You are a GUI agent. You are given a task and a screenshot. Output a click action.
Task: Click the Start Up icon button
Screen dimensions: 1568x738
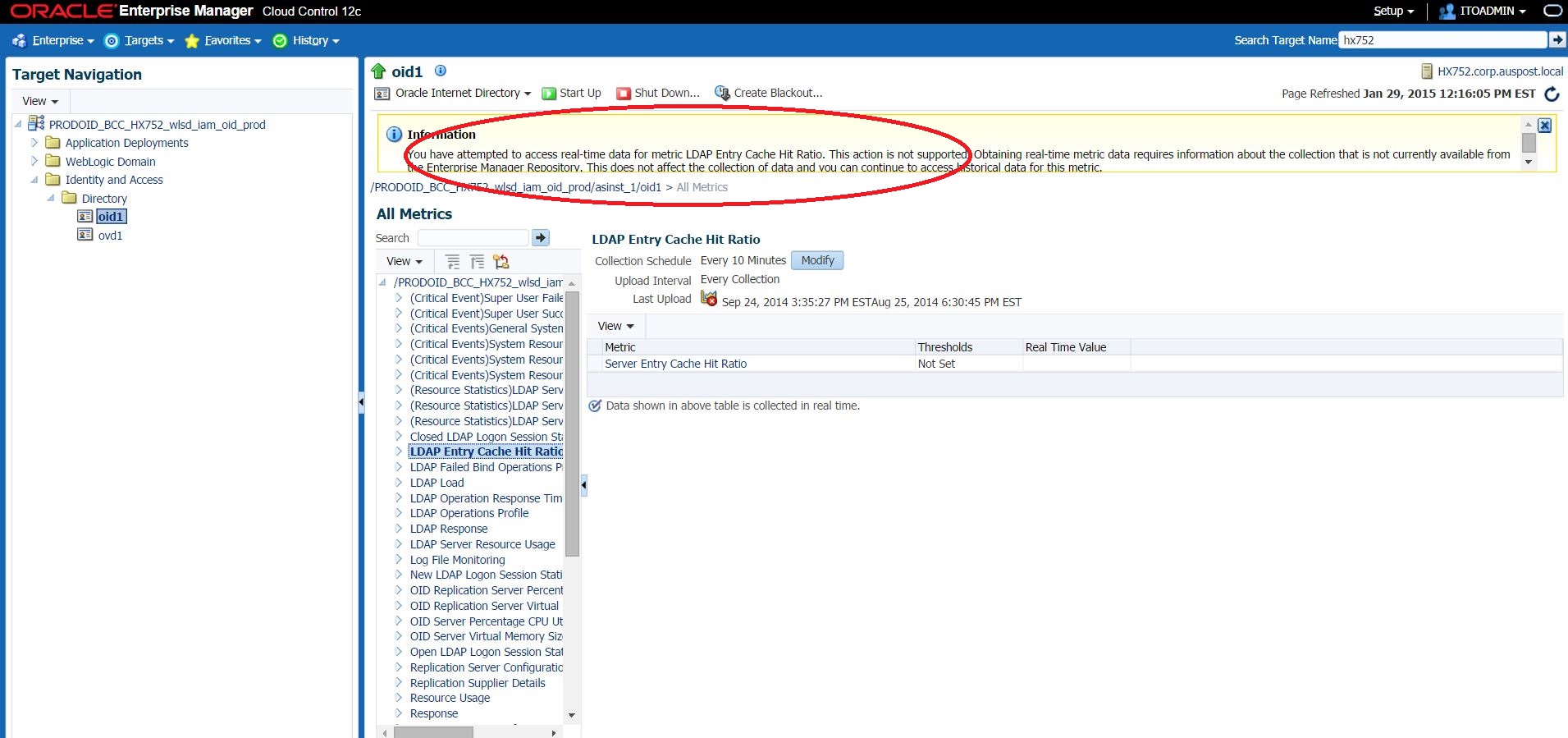pos(549,94)
